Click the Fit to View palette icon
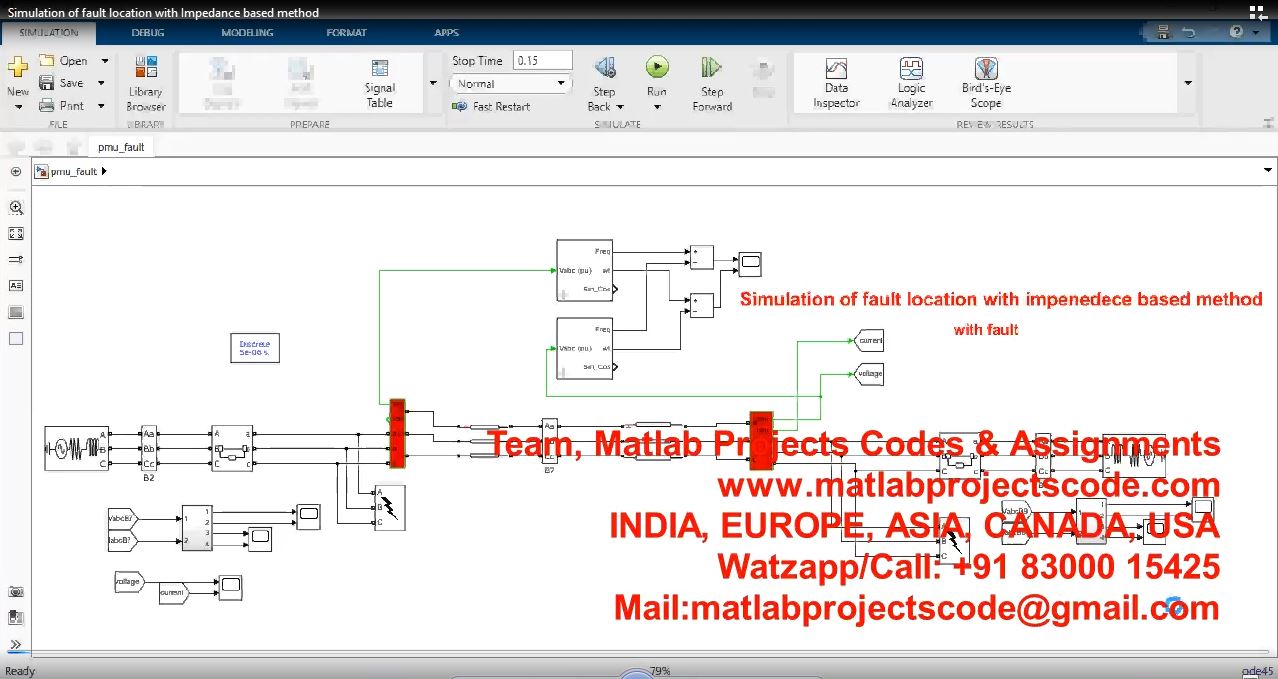The height and width of the screenshot is (679, 1278). [x=16, y=234]
